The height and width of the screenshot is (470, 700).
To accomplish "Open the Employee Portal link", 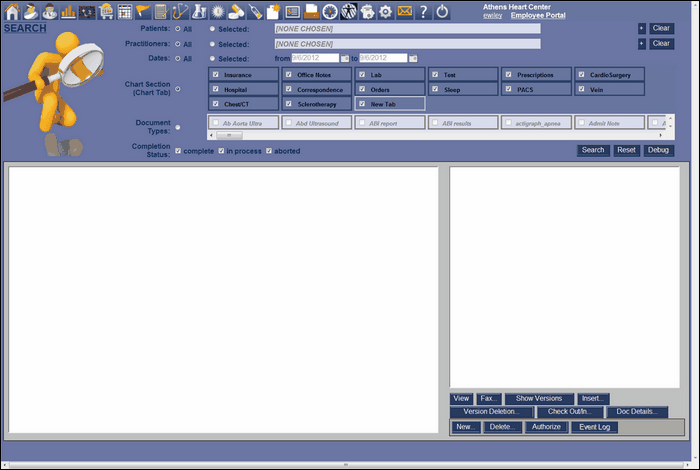I will 538,16.
